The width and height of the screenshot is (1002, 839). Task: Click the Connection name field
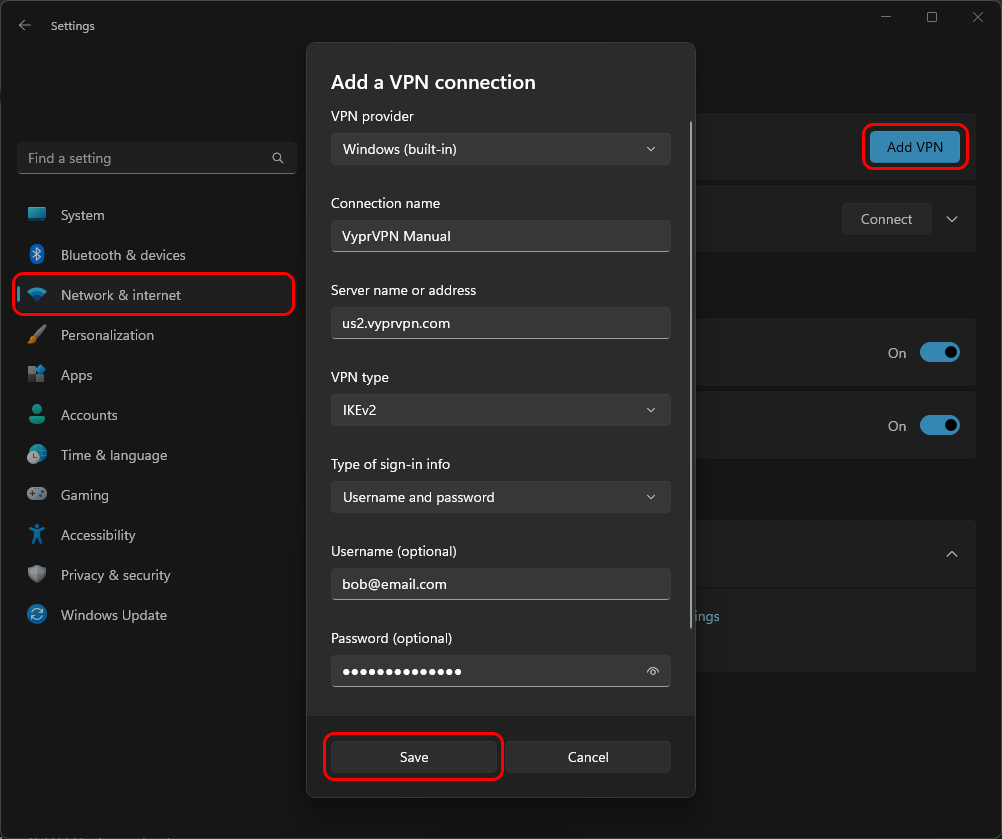500,236
